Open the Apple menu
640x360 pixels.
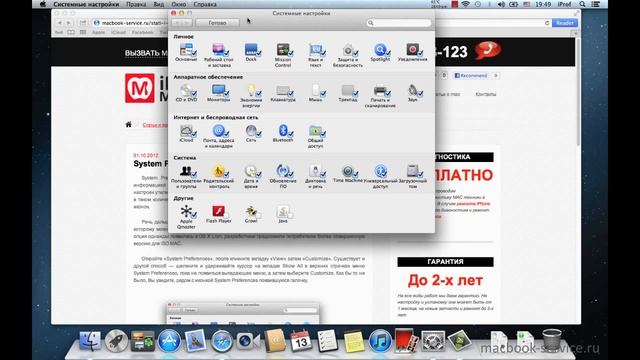point(42,4)
